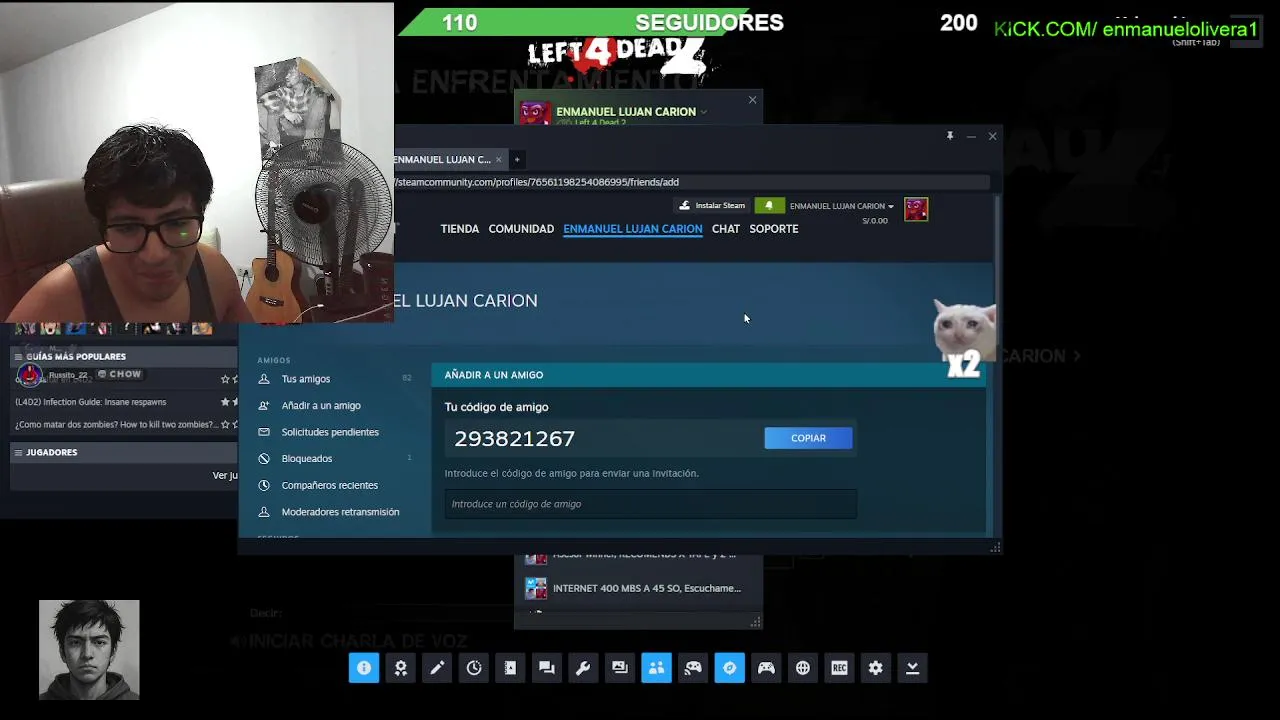This screenshot has height=720, width=1280.
Task: Click the REC recording icon
Action: pos(839,668)
